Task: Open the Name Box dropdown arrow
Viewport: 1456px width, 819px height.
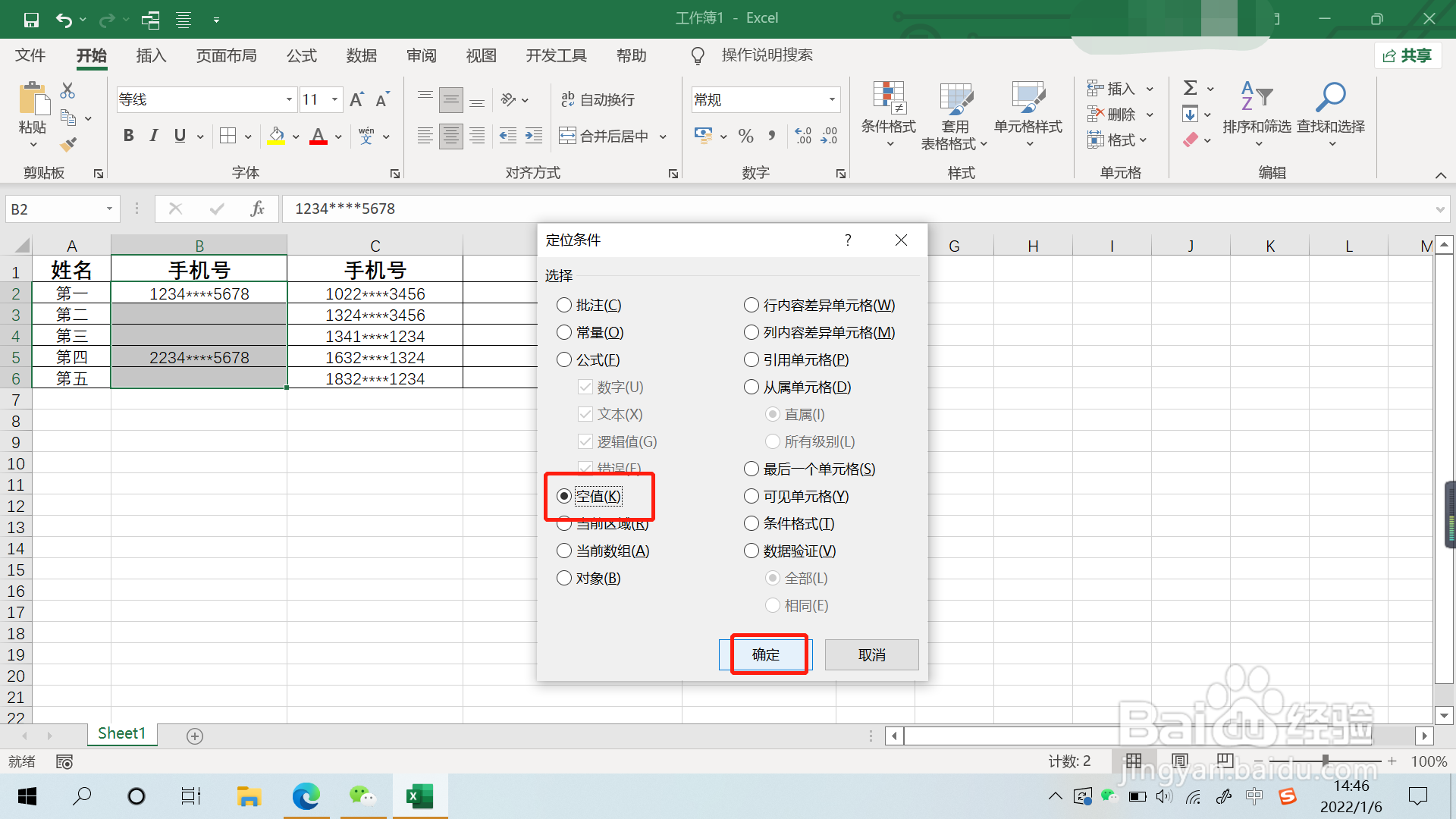Action: (109, 209)
